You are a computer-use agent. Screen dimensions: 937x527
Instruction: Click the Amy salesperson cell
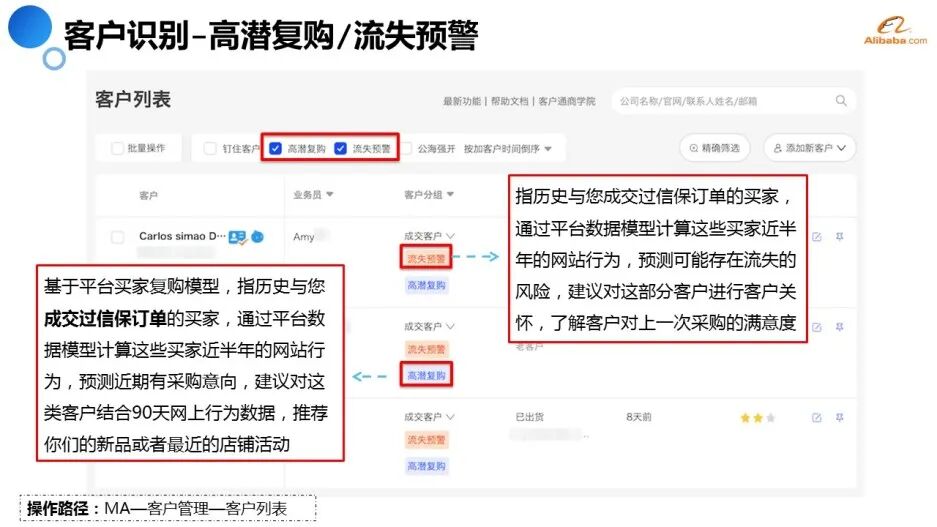304,237
